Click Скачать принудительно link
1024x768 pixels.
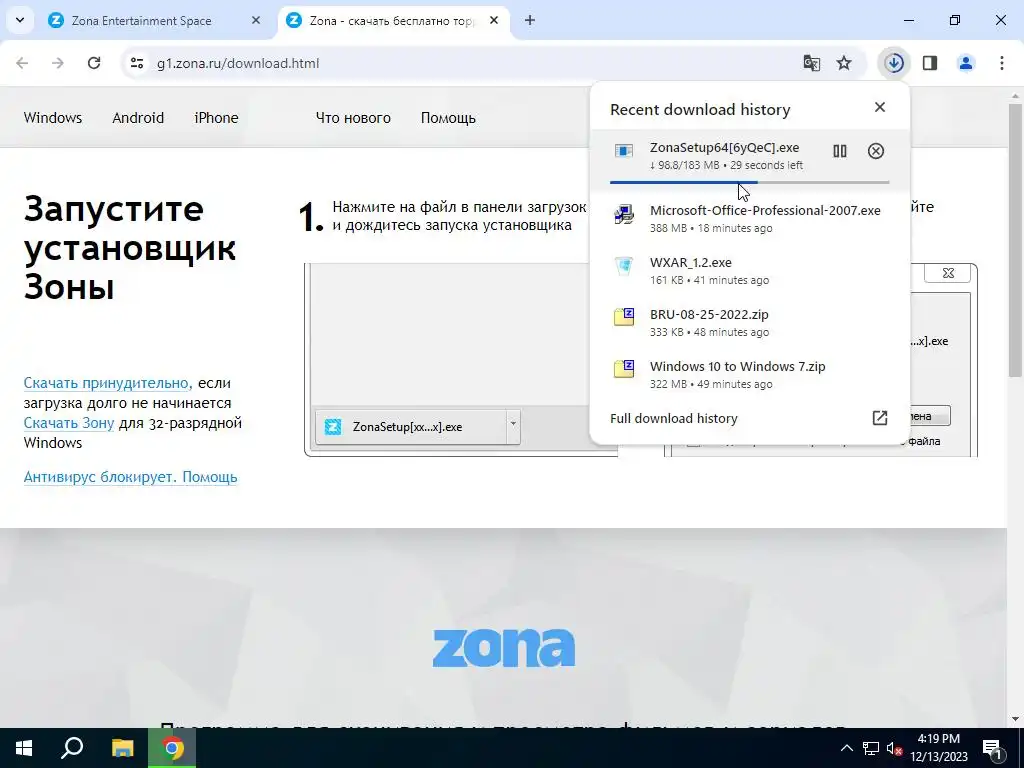[x=106, y=383]
